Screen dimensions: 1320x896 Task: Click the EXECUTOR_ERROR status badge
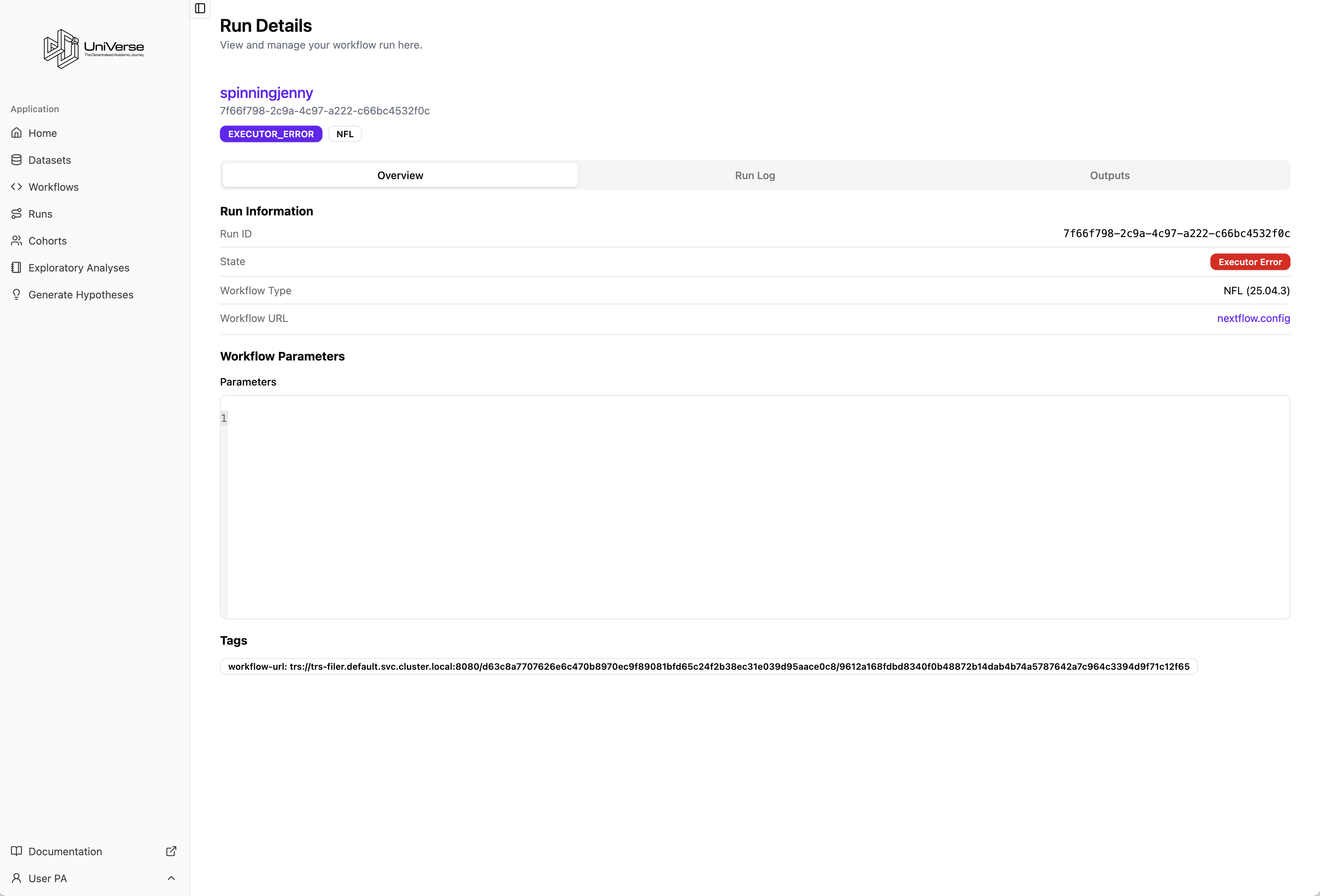(271, 134)
